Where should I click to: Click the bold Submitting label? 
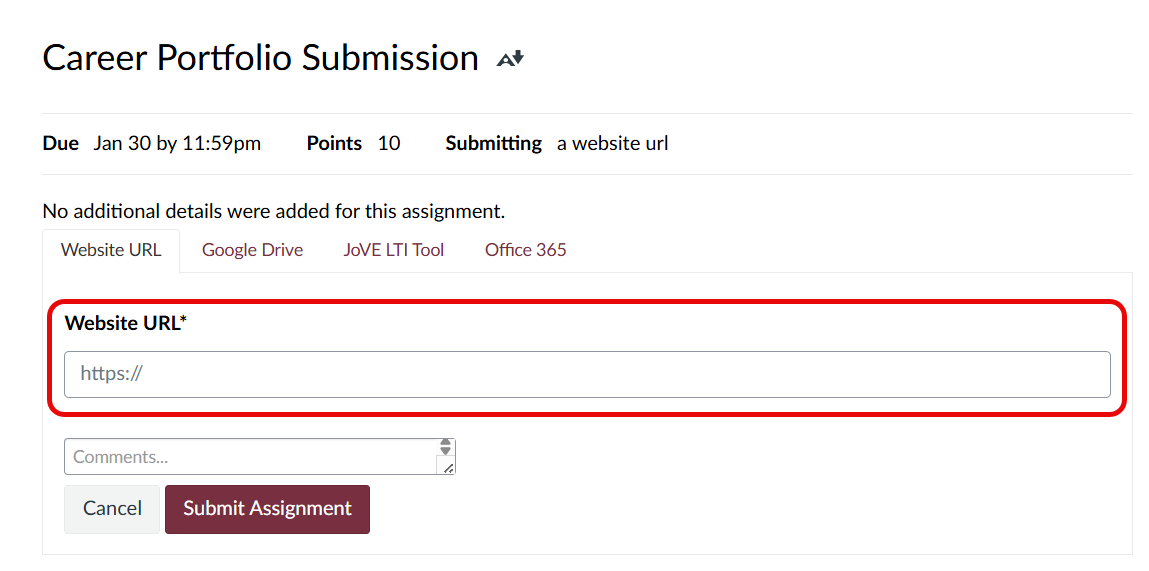pos(493,143)
